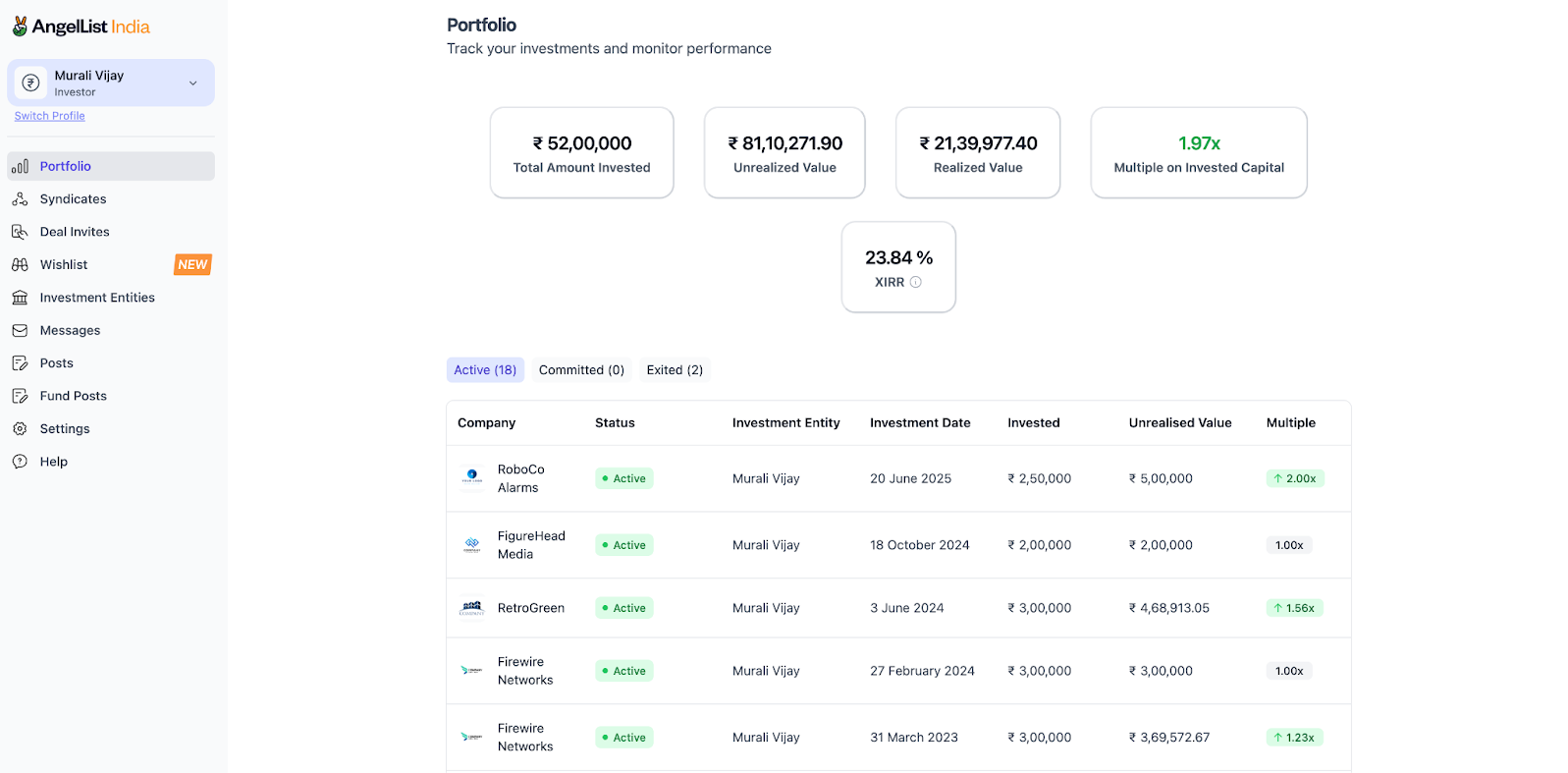
Task: Click the Fund Posts icon
Action: tap(20, 396)
